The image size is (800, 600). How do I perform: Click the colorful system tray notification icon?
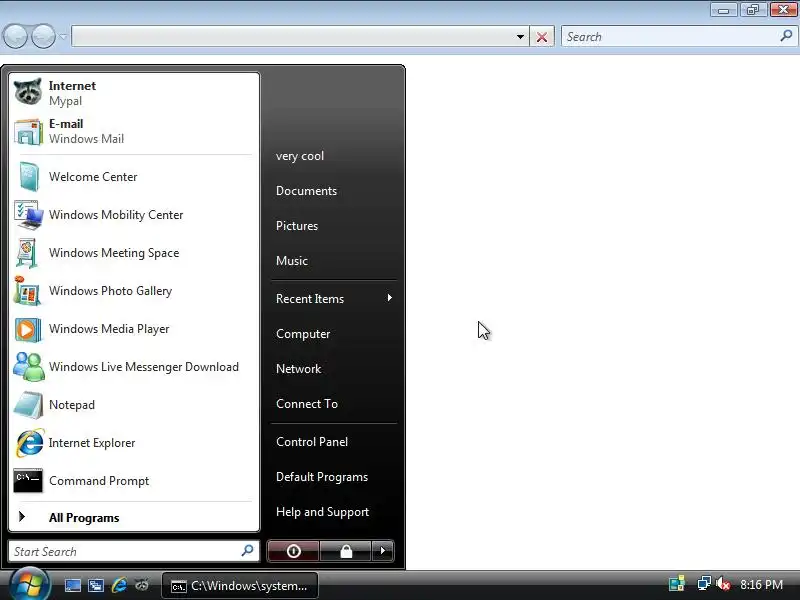[x=677, y=584]
